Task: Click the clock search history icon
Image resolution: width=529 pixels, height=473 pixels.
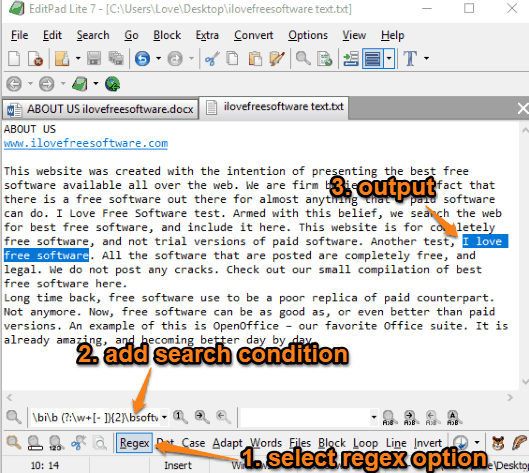Action: pyautogui.click(x=461, y=442)
